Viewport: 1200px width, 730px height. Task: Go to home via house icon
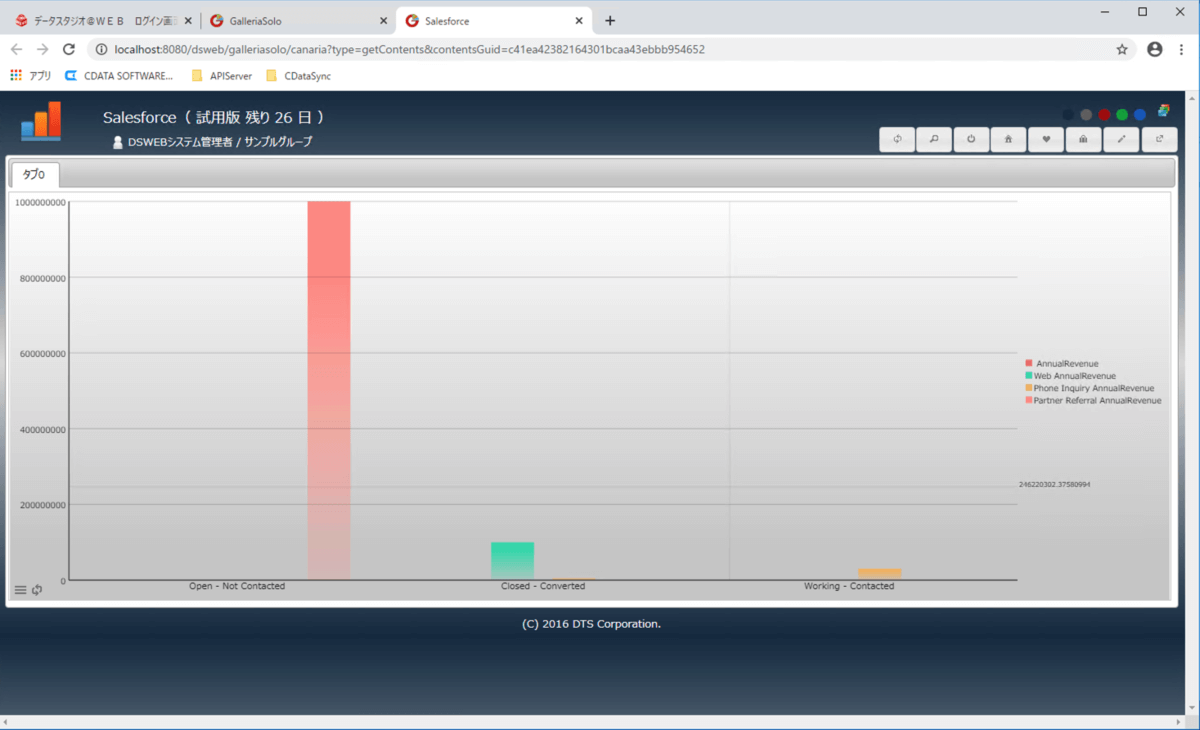[x=1008, y=140]
